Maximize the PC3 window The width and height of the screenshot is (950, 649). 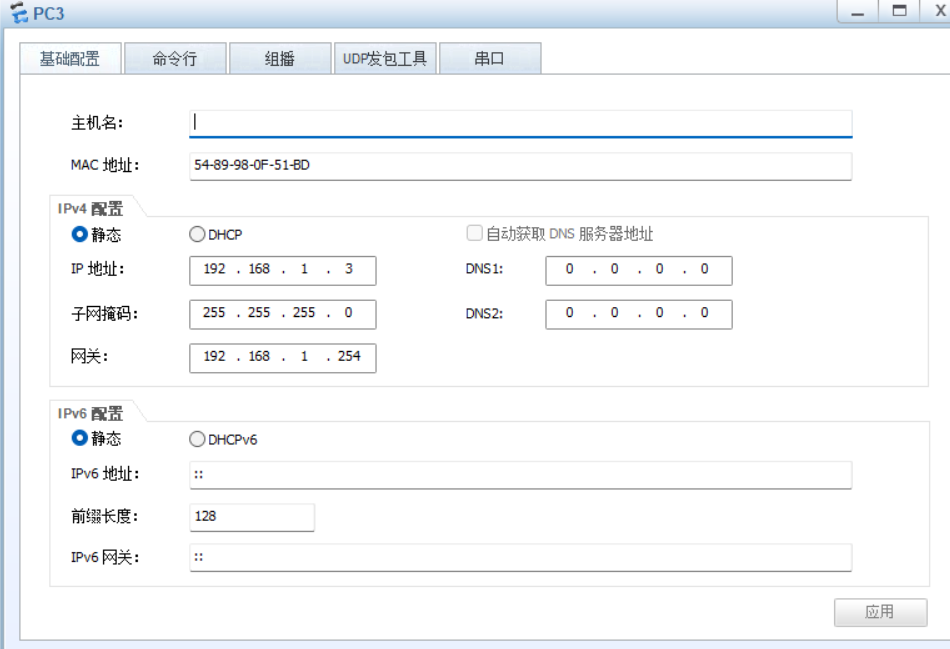pos(900,12)
